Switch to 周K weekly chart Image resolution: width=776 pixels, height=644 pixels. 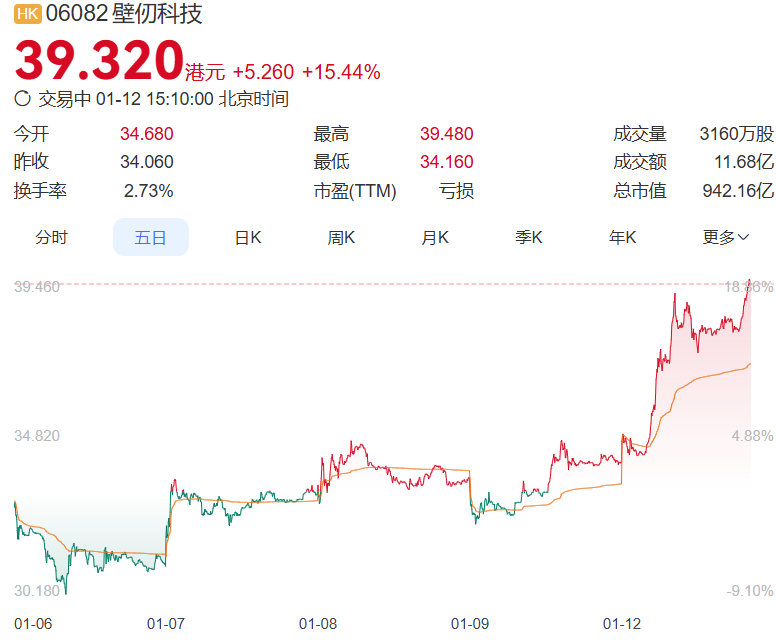pos(341,237)
